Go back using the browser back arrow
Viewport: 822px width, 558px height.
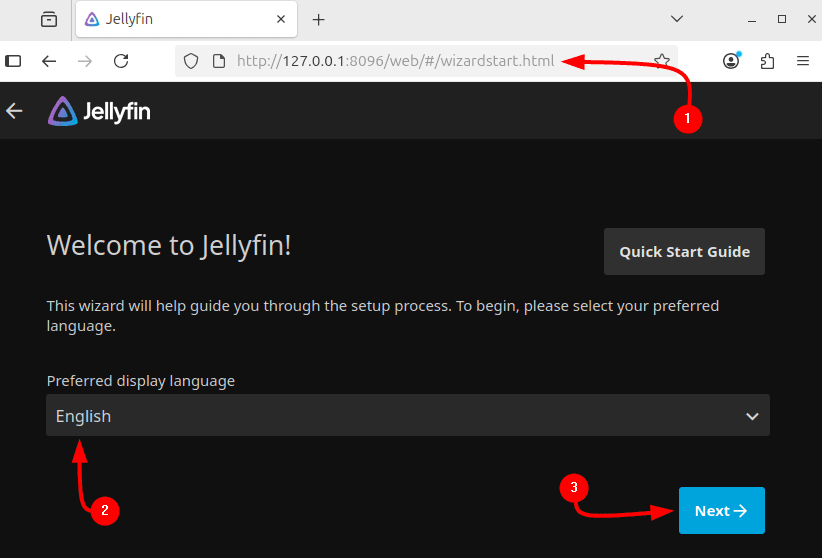pyautogui.click(x=49, y=61)
